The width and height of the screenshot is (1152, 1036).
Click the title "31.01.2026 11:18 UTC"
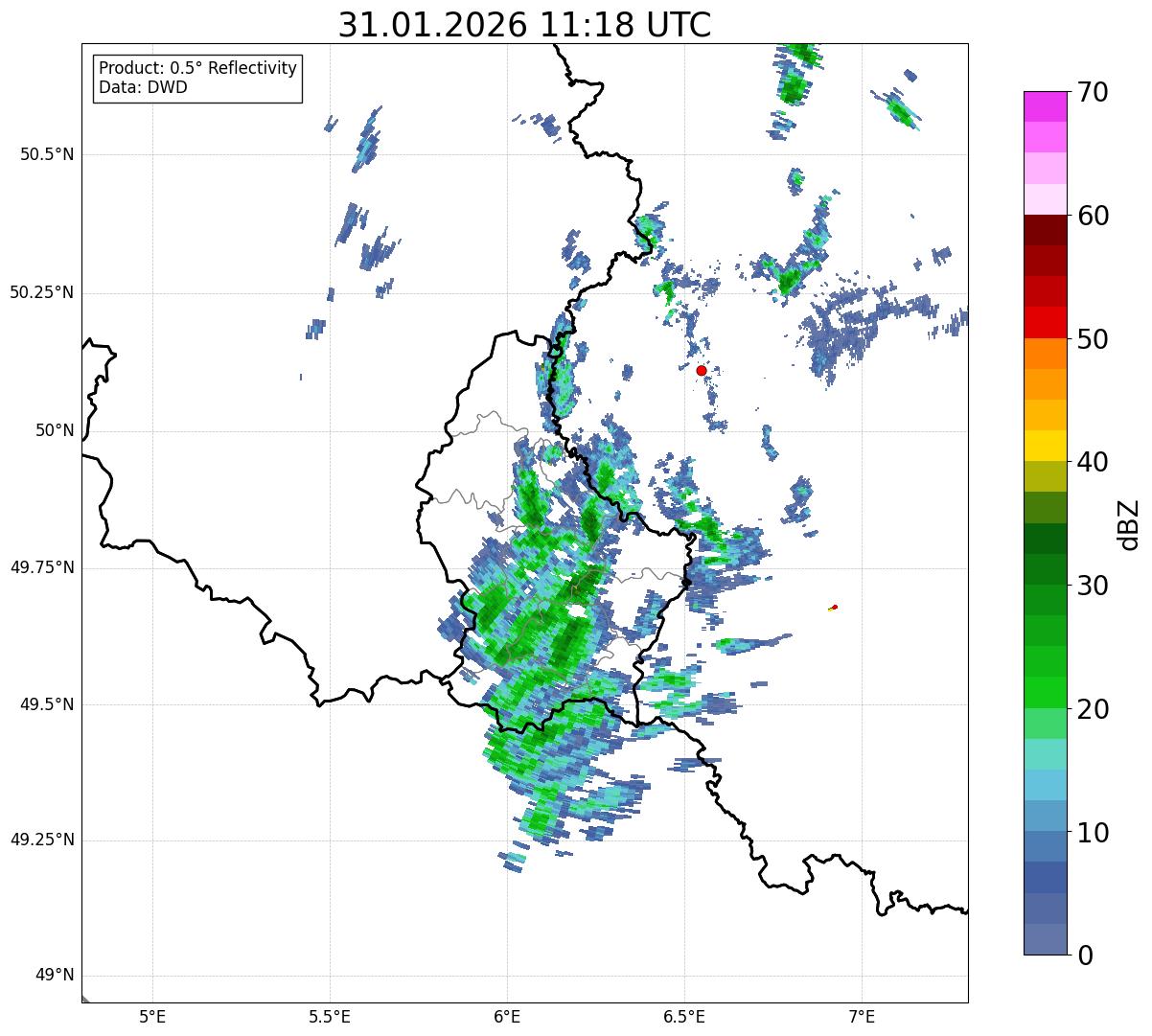click(524, 25)
